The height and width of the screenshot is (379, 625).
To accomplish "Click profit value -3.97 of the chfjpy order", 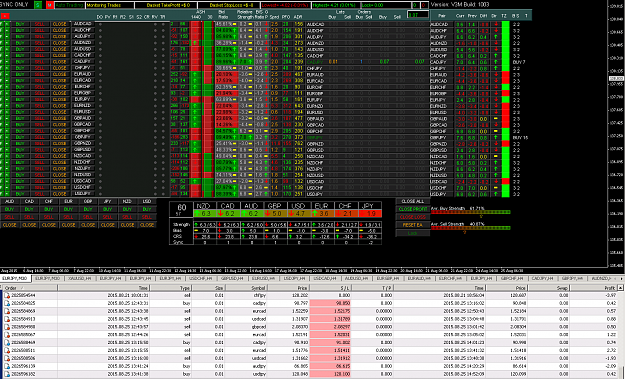I will tap(610, 296).
